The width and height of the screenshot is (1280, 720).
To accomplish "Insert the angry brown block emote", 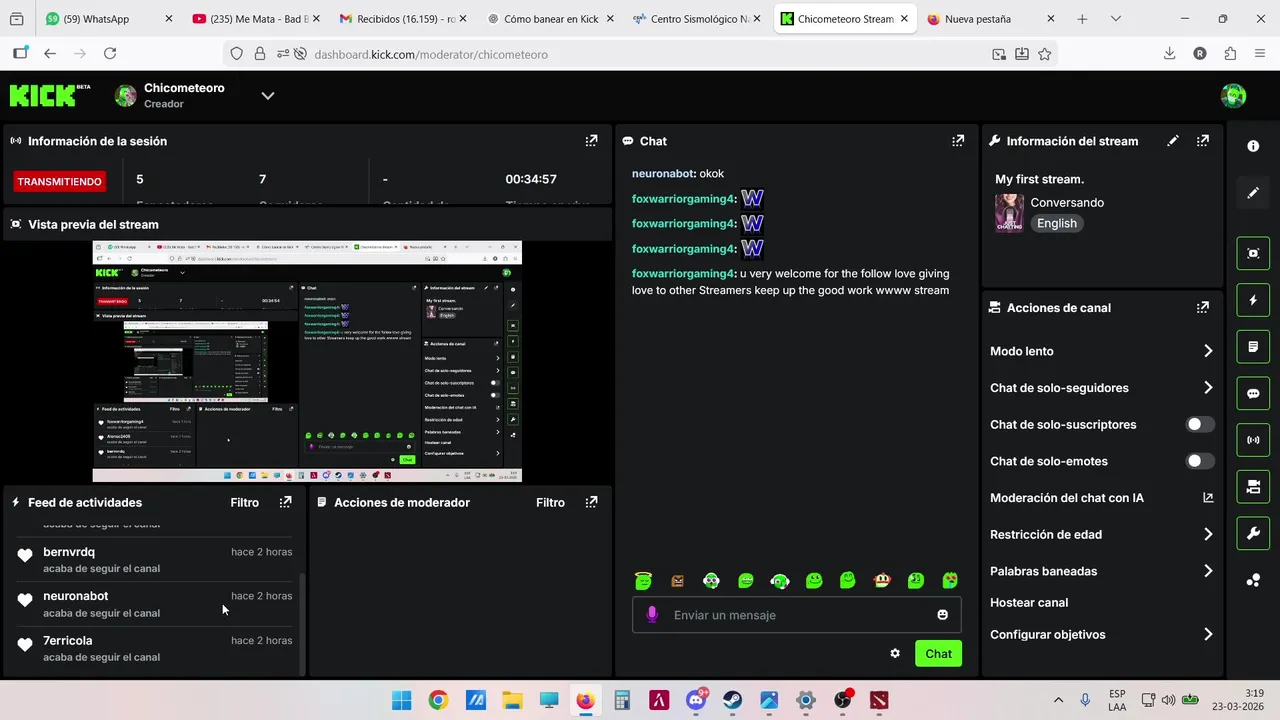I will pos(677,580).
